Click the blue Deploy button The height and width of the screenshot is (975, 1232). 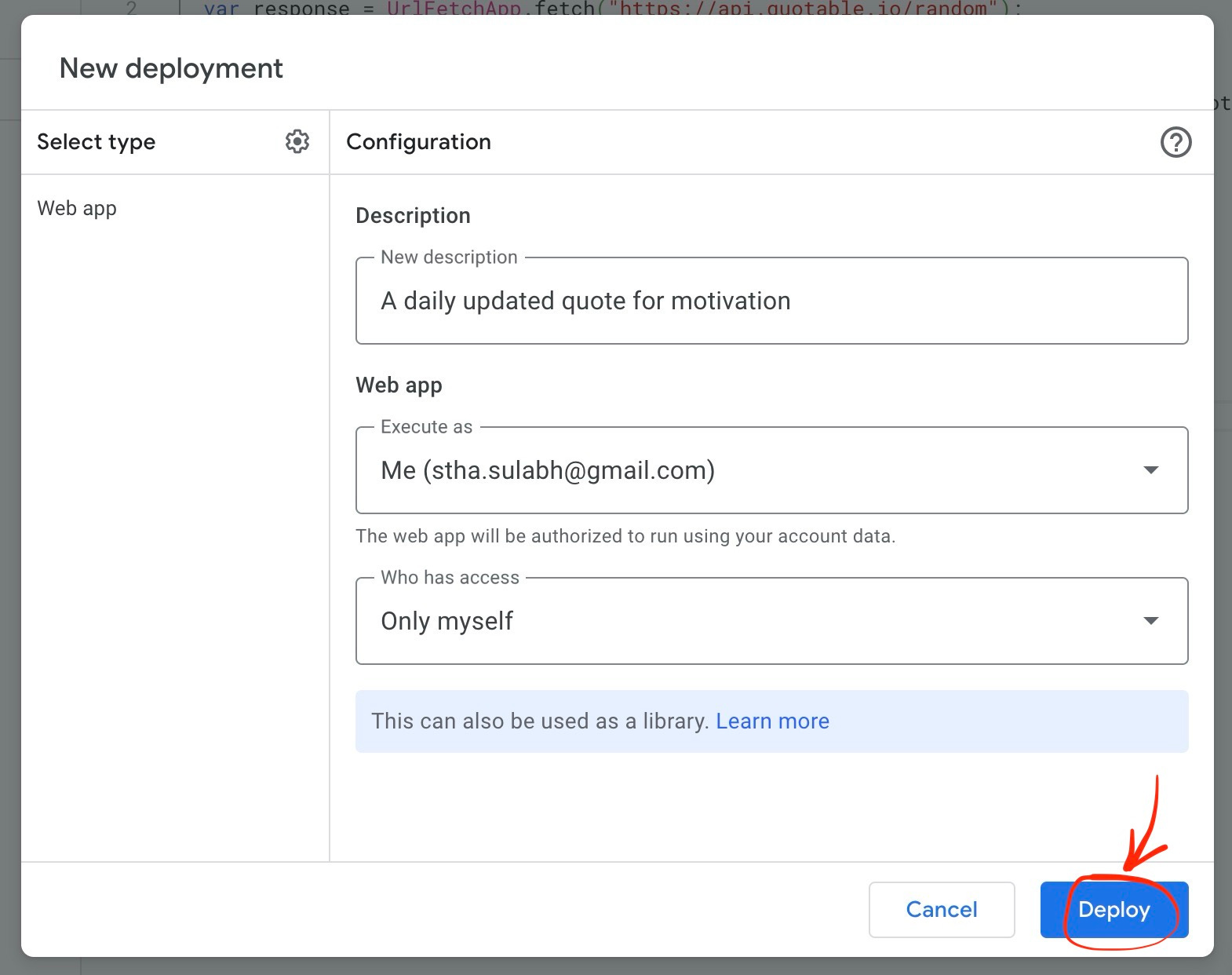1114,909
